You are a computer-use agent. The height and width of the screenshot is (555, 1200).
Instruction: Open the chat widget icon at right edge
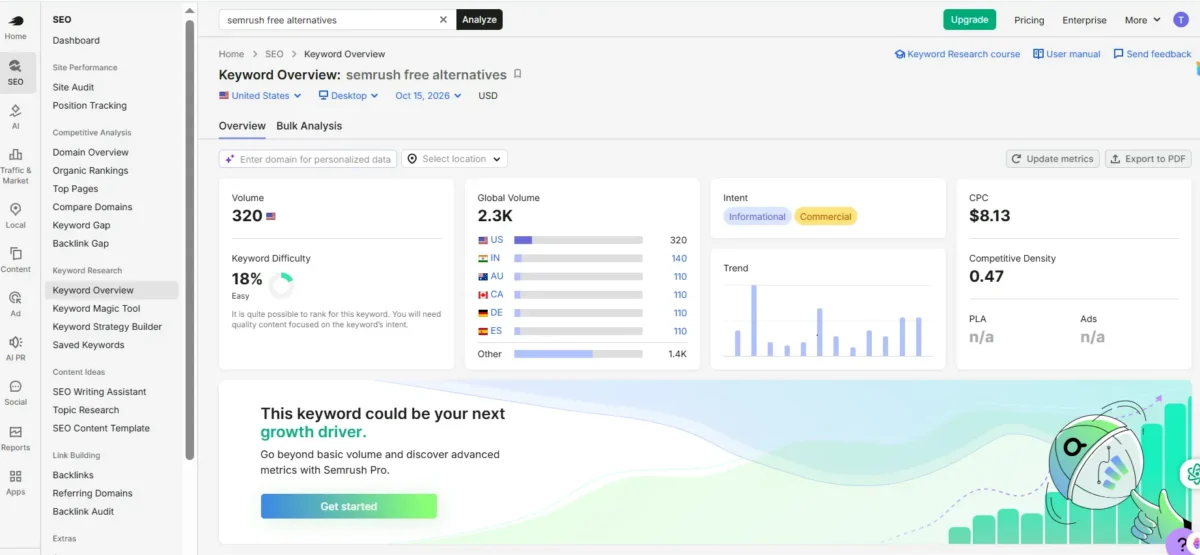(x=1192, y=475)
